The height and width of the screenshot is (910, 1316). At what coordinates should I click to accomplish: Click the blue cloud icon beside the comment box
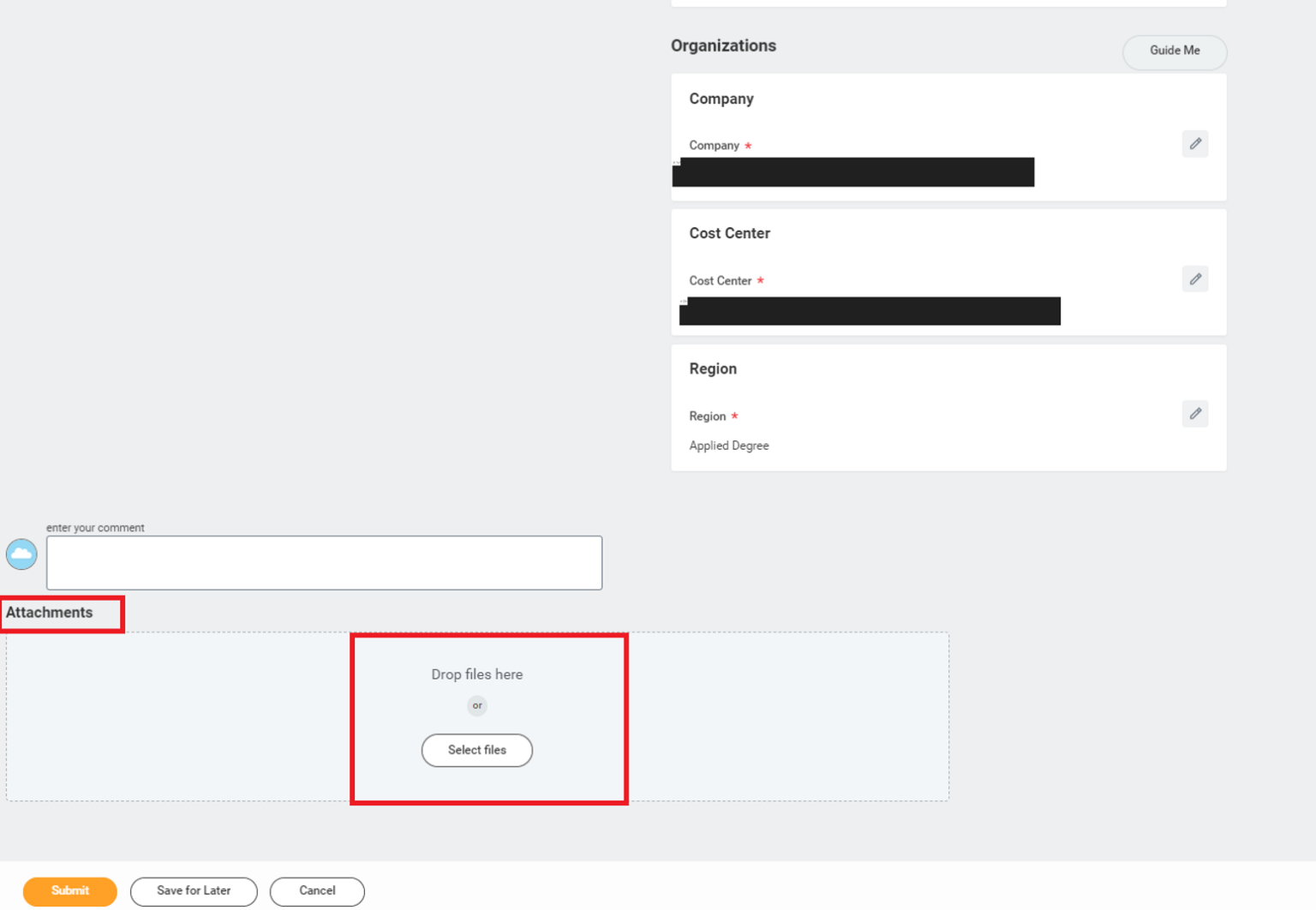[x=21, y=554]
